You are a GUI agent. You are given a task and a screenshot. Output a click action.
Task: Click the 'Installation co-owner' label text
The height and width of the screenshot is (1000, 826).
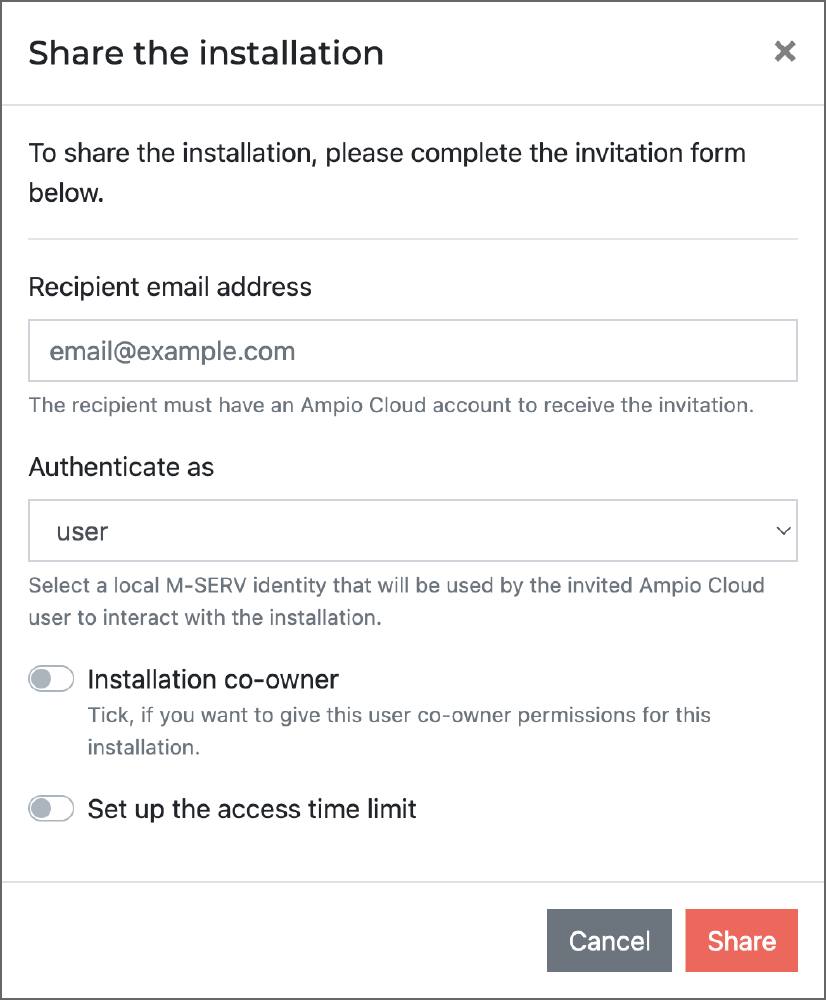[x=213, y=680]
